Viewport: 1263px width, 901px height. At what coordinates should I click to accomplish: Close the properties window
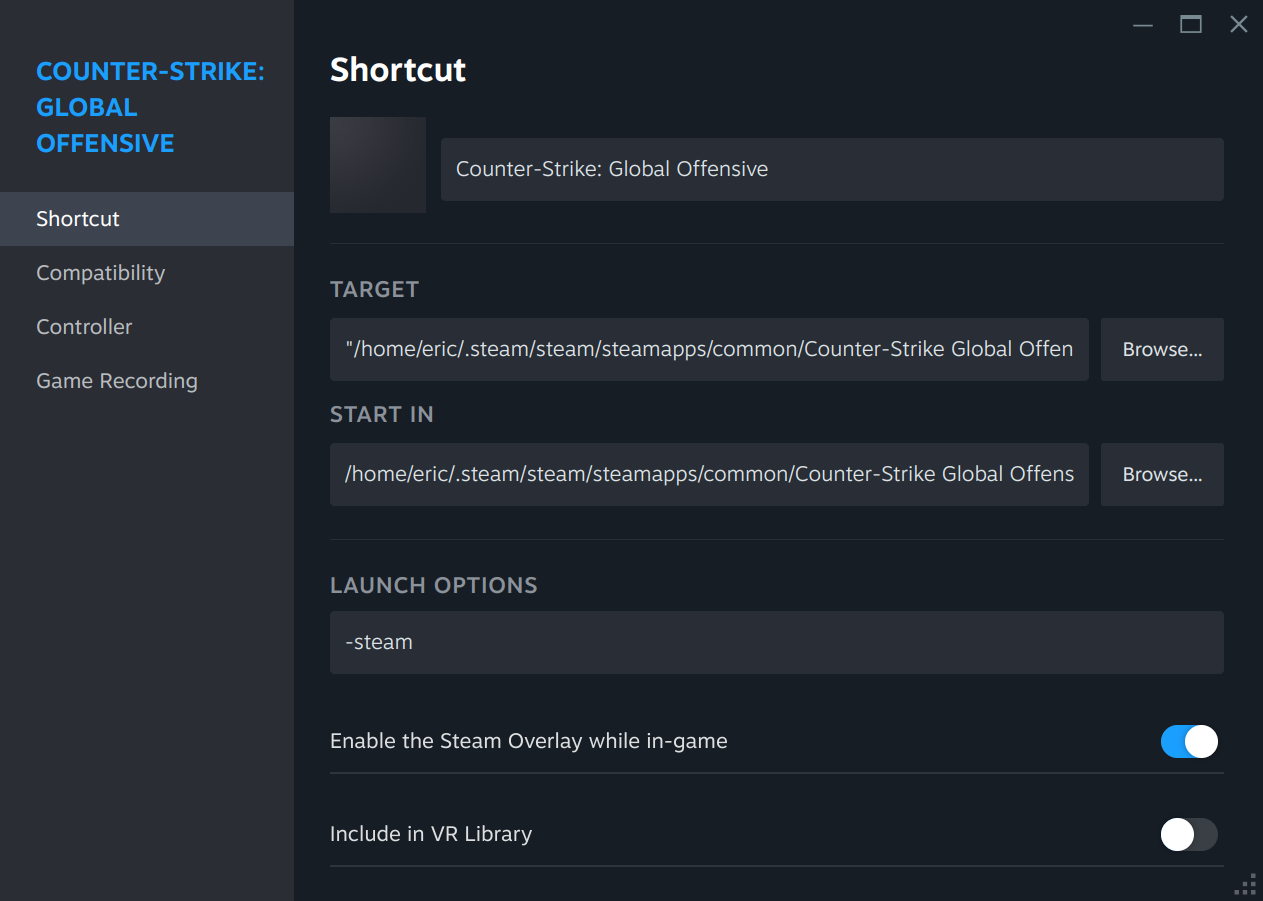[1239, 25]
